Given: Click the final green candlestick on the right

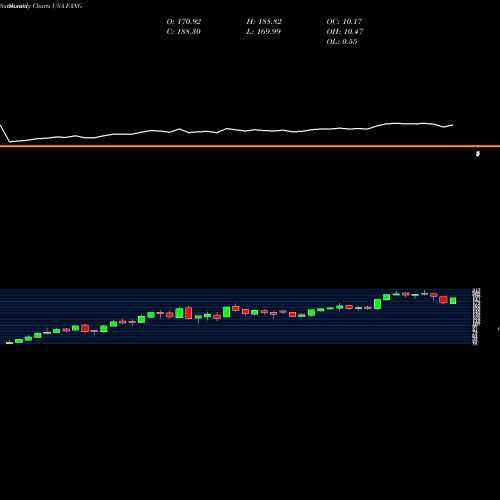Looking at the screenshot, I should pos(453,301).
